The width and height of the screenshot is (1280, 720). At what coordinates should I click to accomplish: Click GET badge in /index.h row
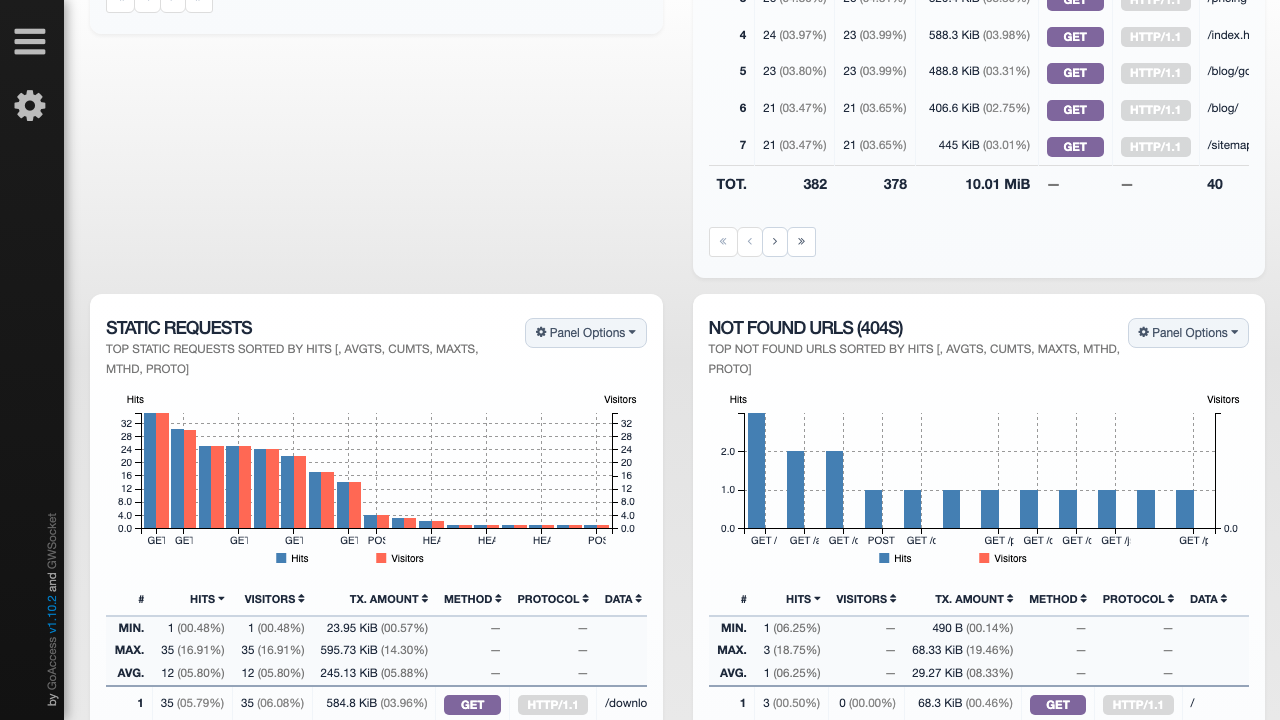pyautogui.click(x=1075, y=36)
